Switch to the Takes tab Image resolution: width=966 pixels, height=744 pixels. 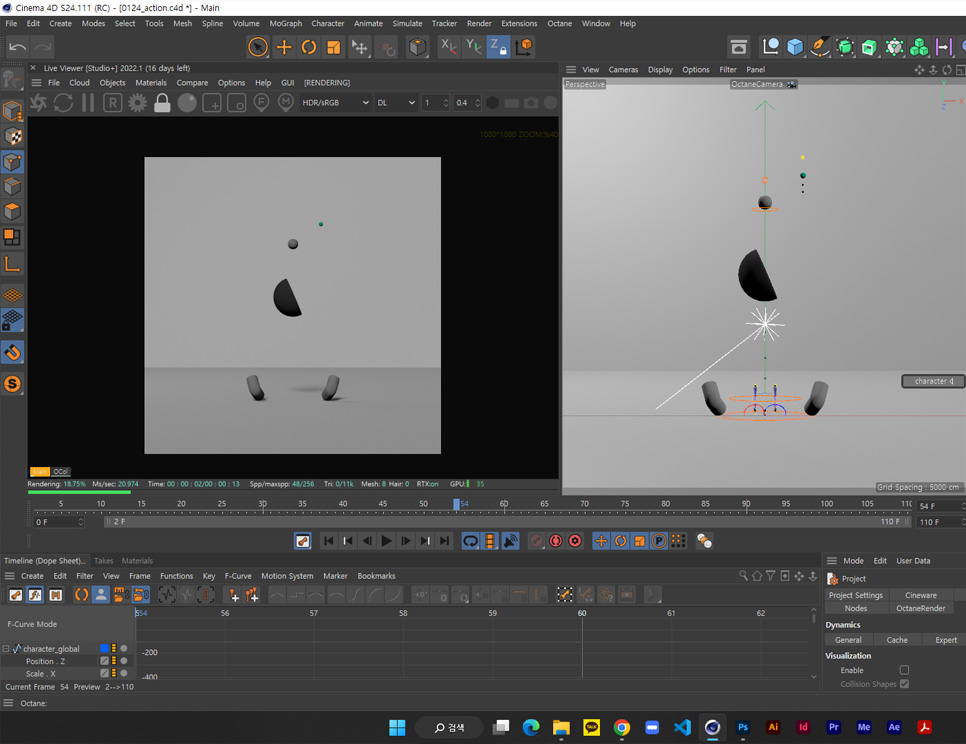[x=104, y=561]
